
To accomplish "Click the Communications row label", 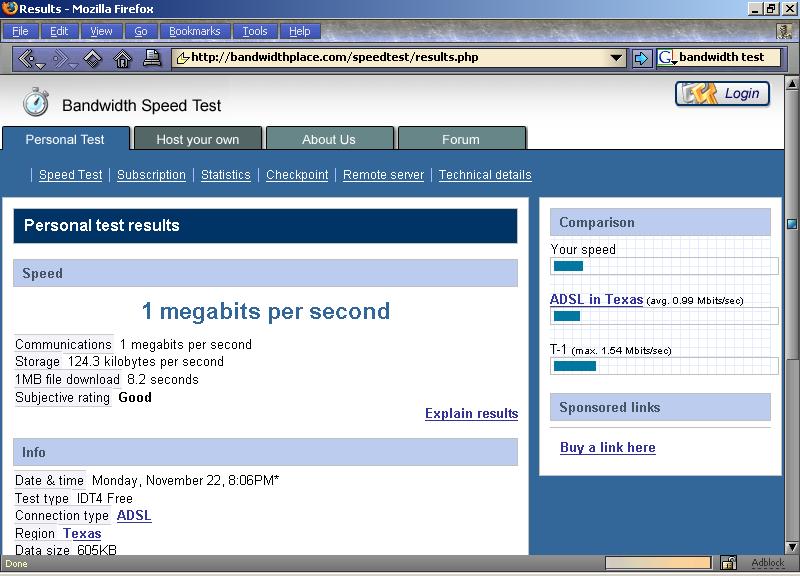I will 63,344.
